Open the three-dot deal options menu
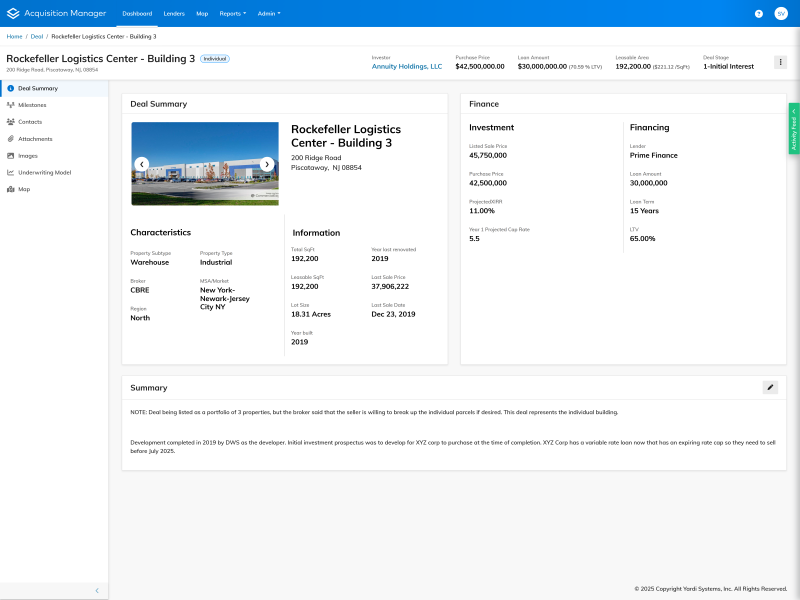Viewport: 800px width, 600px height. coord(780,62)
